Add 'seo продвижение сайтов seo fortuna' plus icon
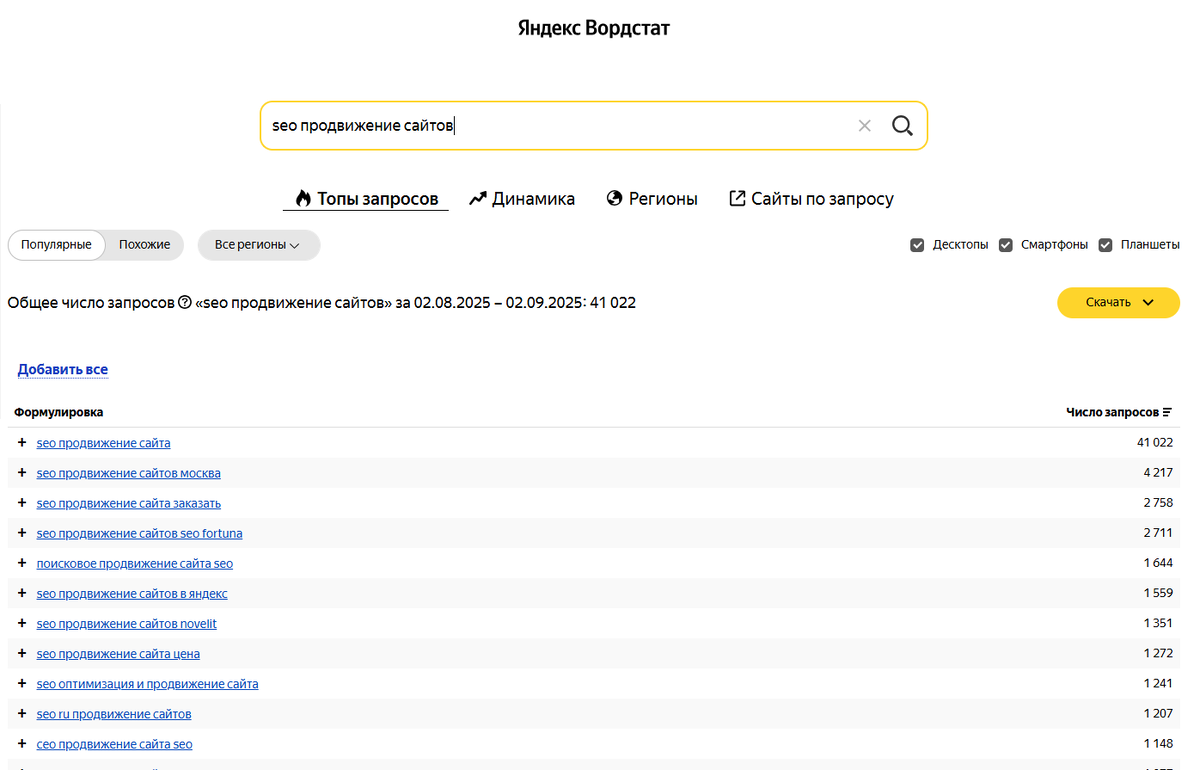Image resolution: width=1200 pixels, height=770 pixels. pos(22,533)
